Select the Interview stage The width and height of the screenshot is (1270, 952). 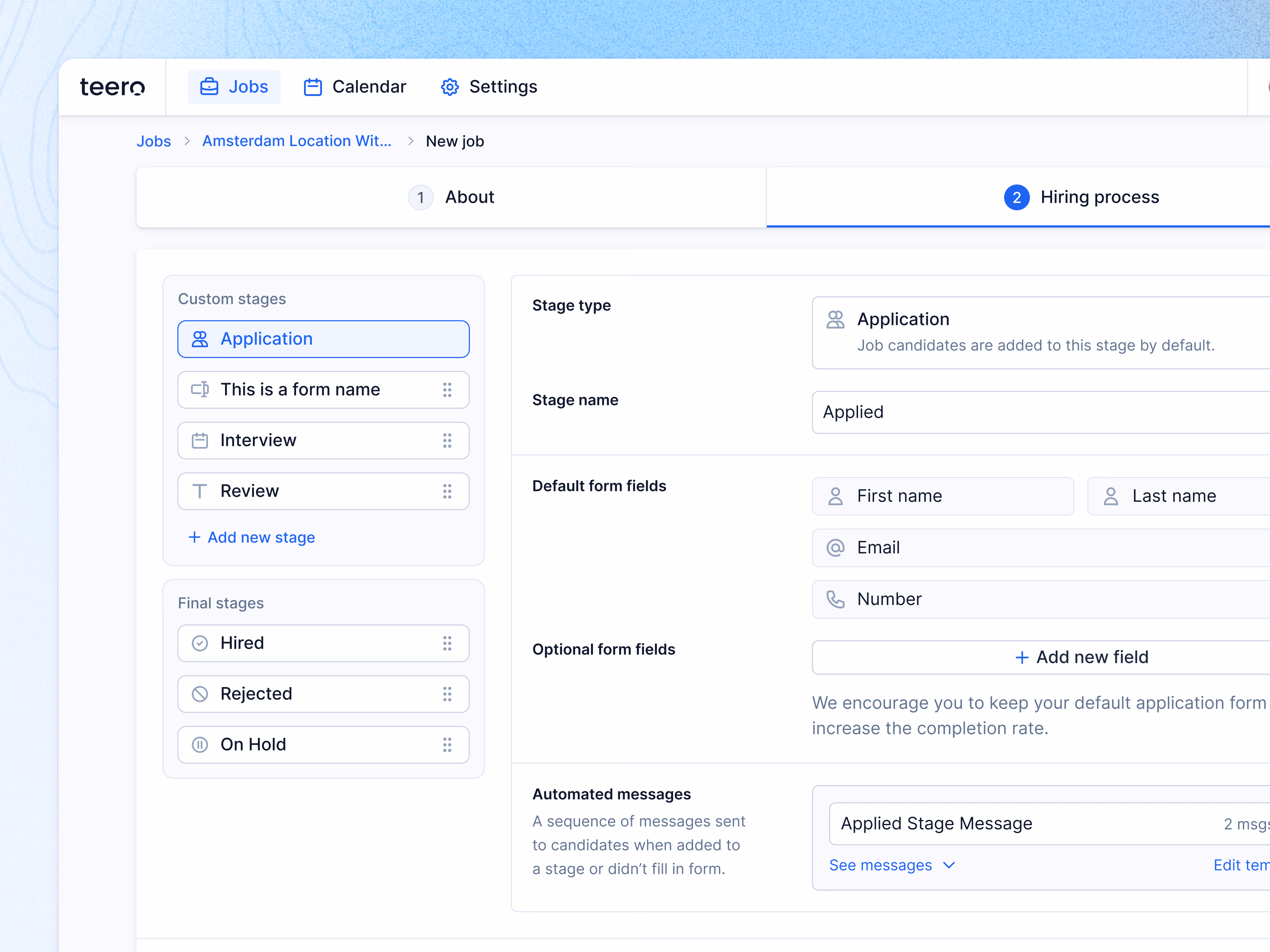tap(323, 440)
